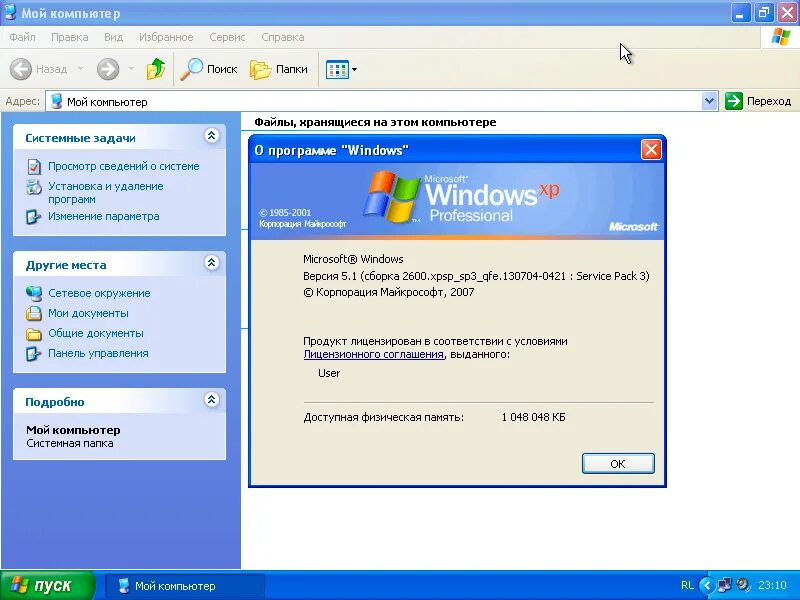Image resolution: width=800 pixels, height=600 pixels.
Task: Click the volume tray icon near the clock
Action: [x=743, y=584]
